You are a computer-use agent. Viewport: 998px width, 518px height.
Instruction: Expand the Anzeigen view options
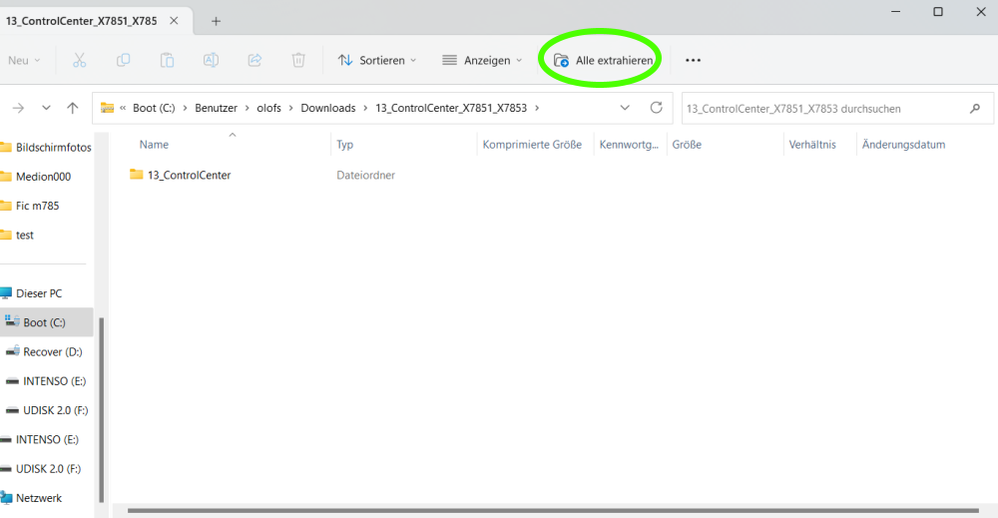click(482, 60)
